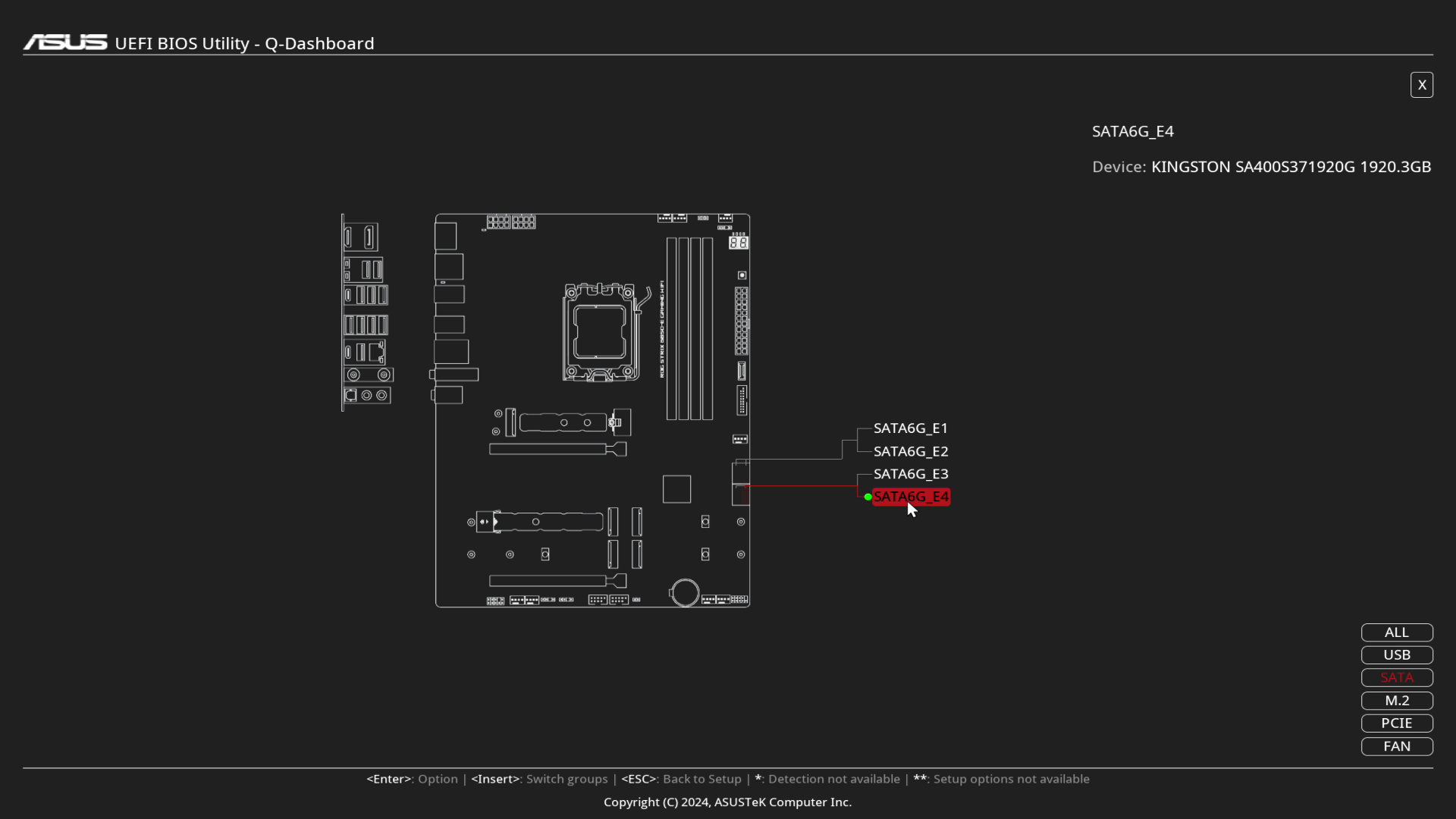The image size is (1456, 819).
Task: Click the 24-pin ATX power connector
Action: pos(741,321)
